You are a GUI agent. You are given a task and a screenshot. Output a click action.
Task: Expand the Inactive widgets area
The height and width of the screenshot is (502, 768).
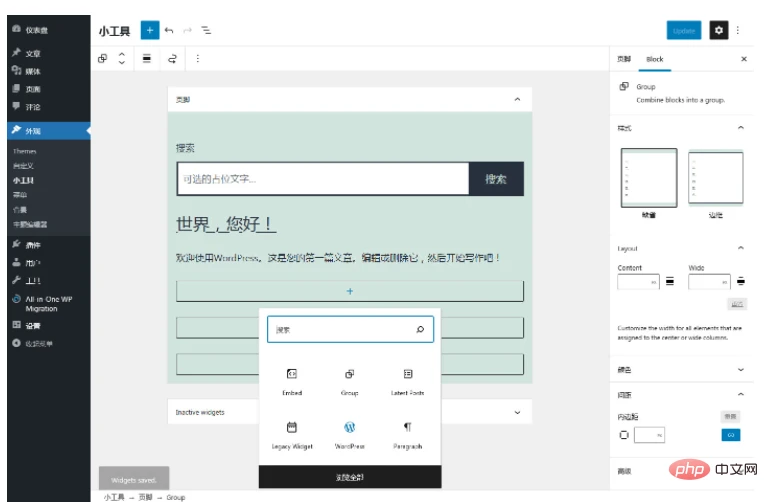[x=517, y=412]
